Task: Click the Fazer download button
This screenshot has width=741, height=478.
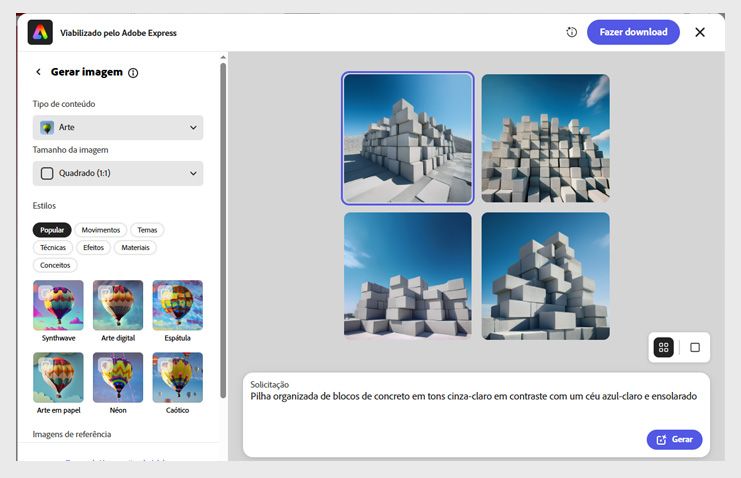Action: [x=633, y=32]
